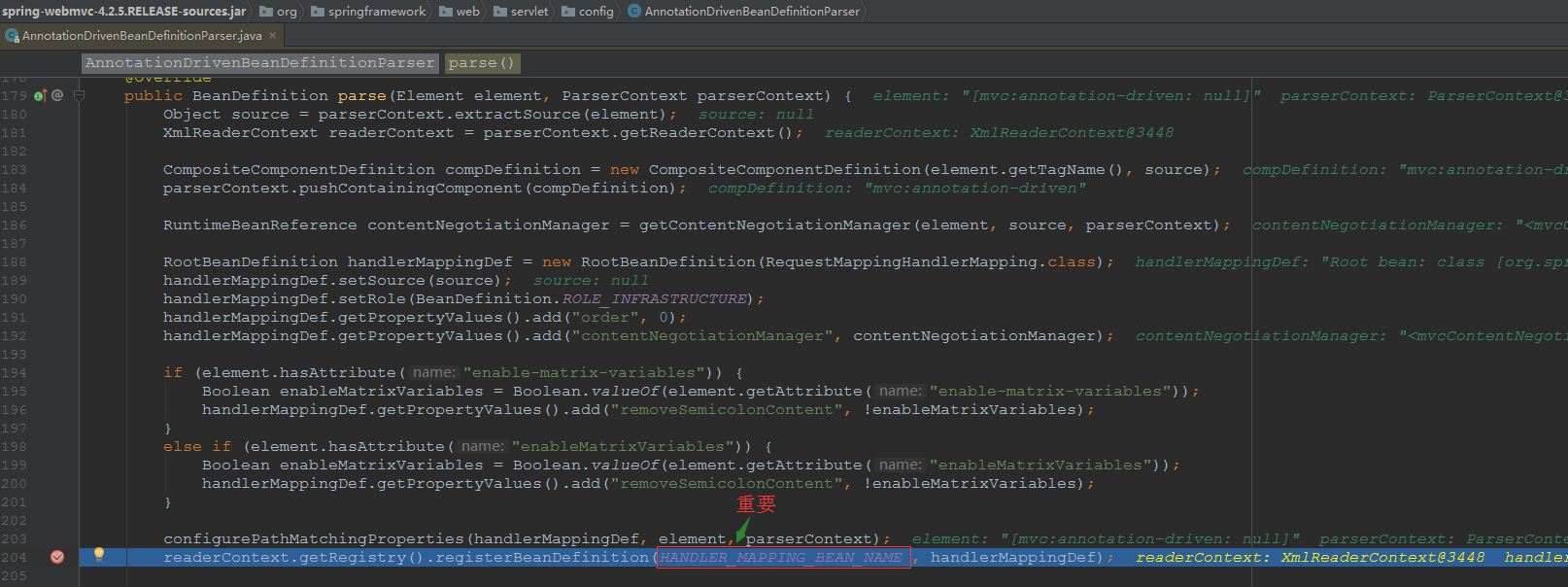Click the parse method name on line 179
The image size is (1568, 587).
(362, 96)
